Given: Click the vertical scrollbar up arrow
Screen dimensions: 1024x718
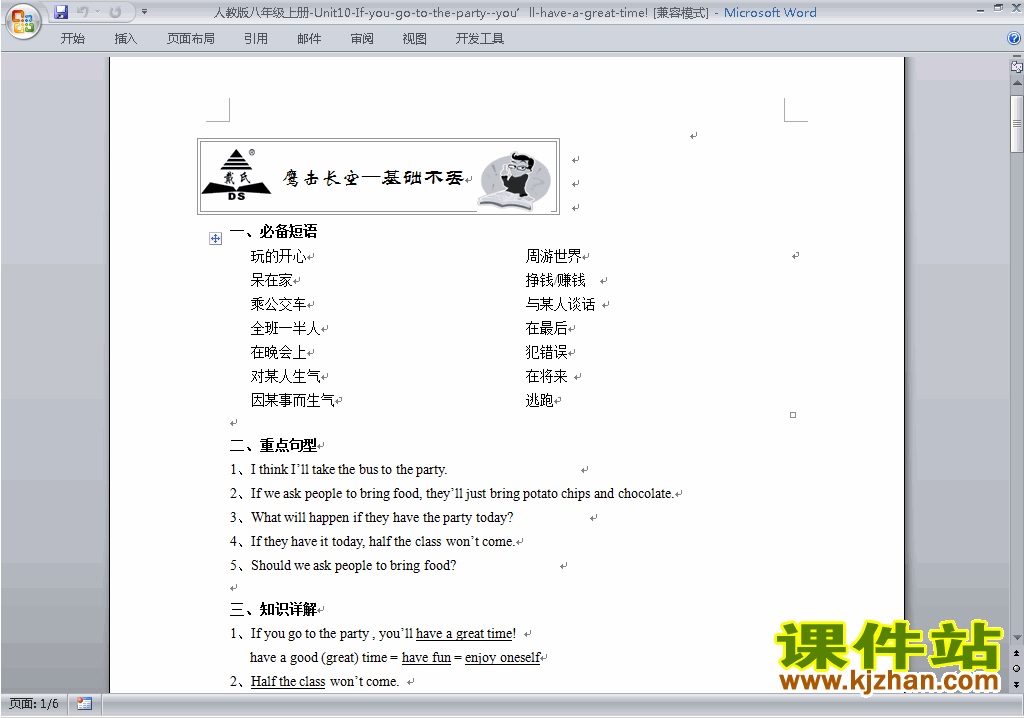Looking at the screenshot, I should click(1017, 84).
